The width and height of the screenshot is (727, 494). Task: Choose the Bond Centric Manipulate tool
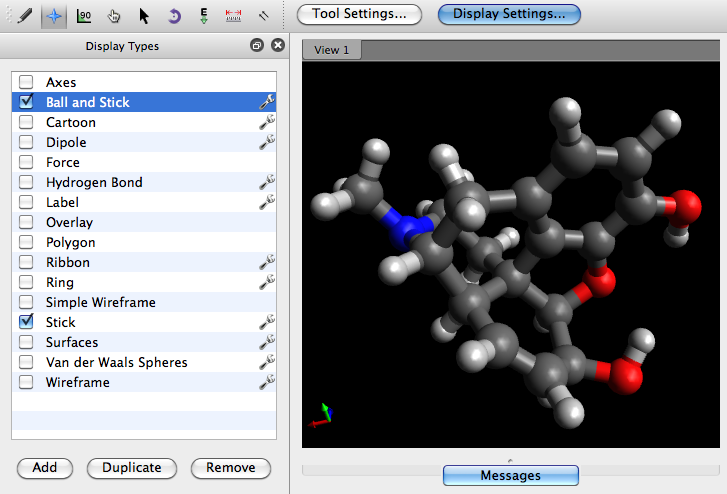pyautogui.click(x=83, y=16)
